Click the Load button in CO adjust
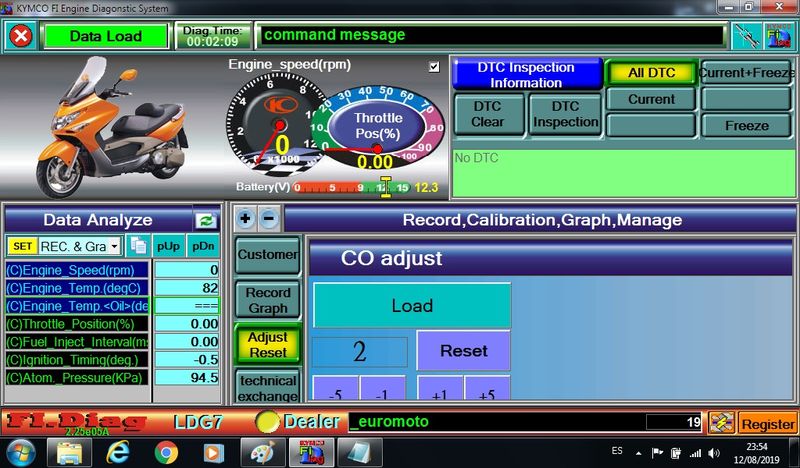 (412, 305)
